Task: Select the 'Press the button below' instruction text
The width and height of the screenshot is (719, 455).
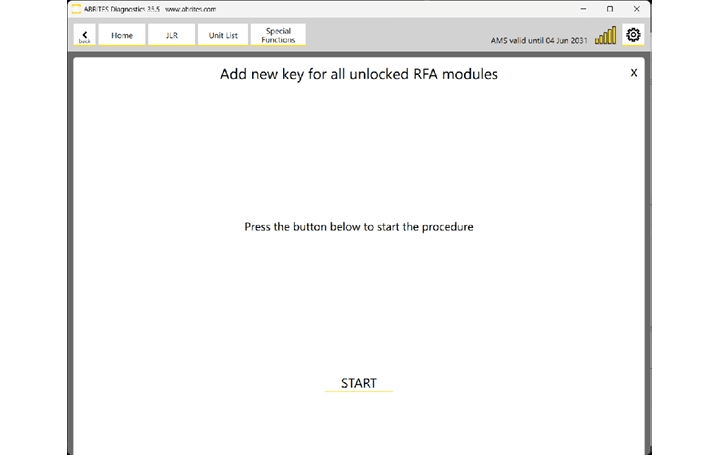Action: [x=359, y=227]
